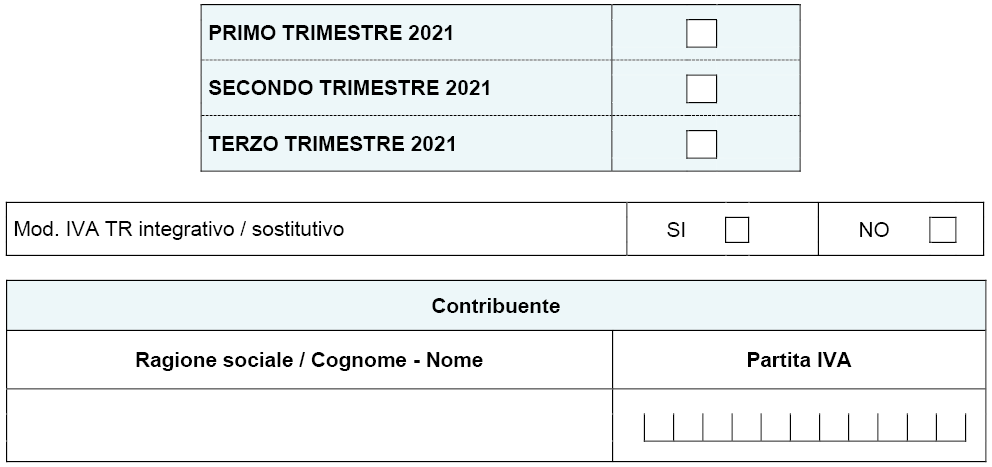Viewport: 992px width, 467px height.
Task: Tick the SECONDO TRIMESTRE 2021 checkbox
Action: (x=701, y=89)
